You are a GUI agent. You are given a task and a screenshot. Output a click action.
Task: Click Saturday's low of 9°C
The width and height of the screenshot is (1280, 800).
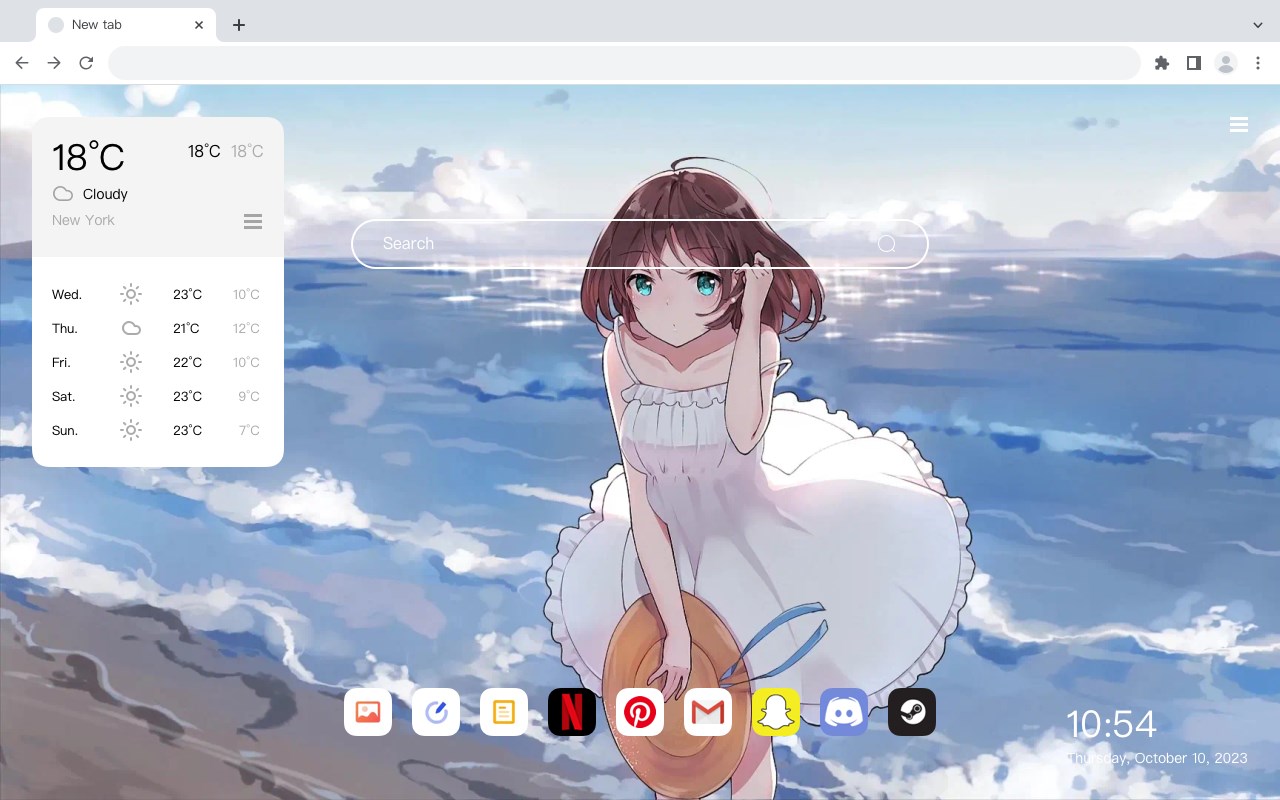[249, 396]
